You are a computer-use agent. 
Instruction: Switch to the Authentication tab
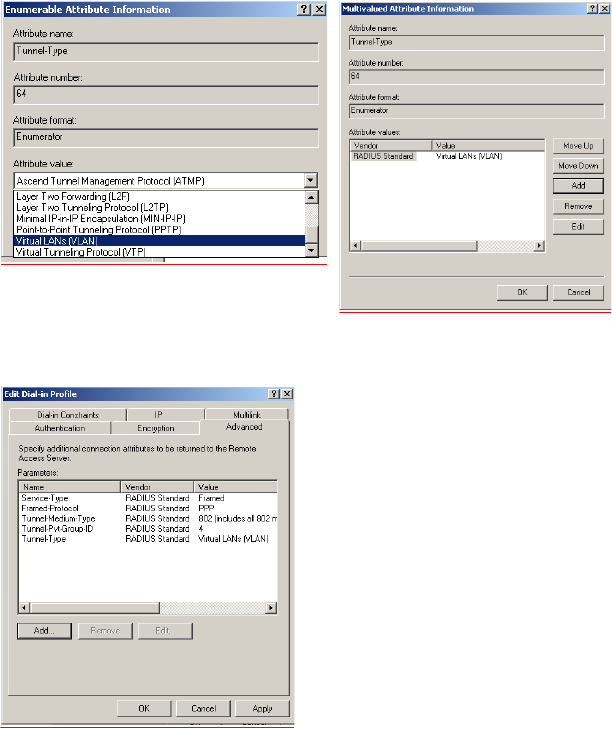click(x=60, y=428)
